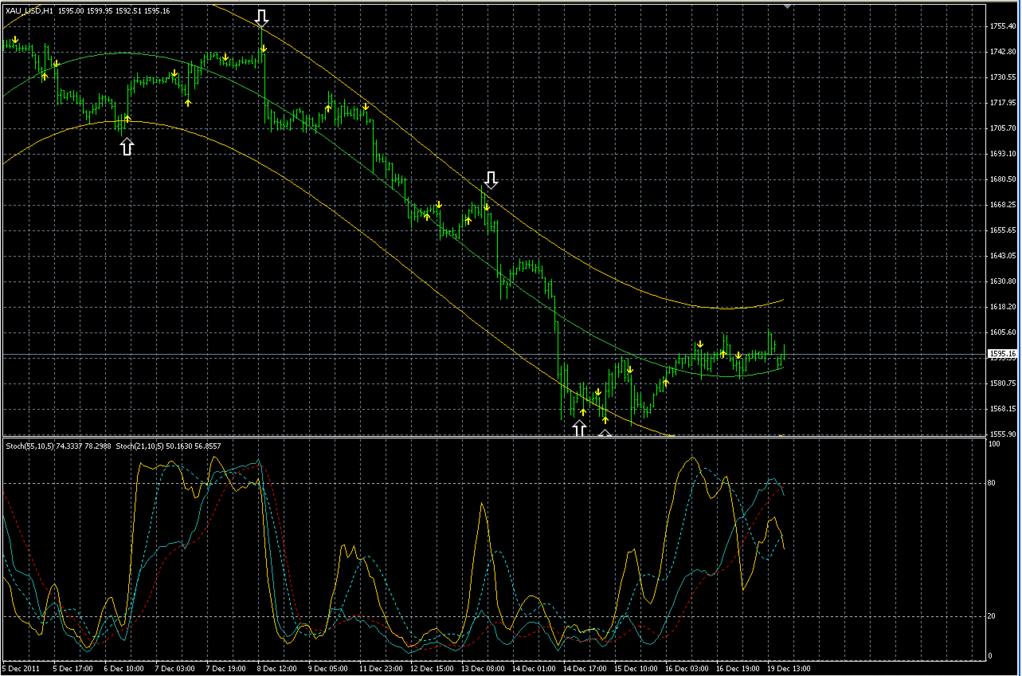Click the Stoch(21,10,5) indicator label
The image size is (1022, 676).
pos(139,447)
